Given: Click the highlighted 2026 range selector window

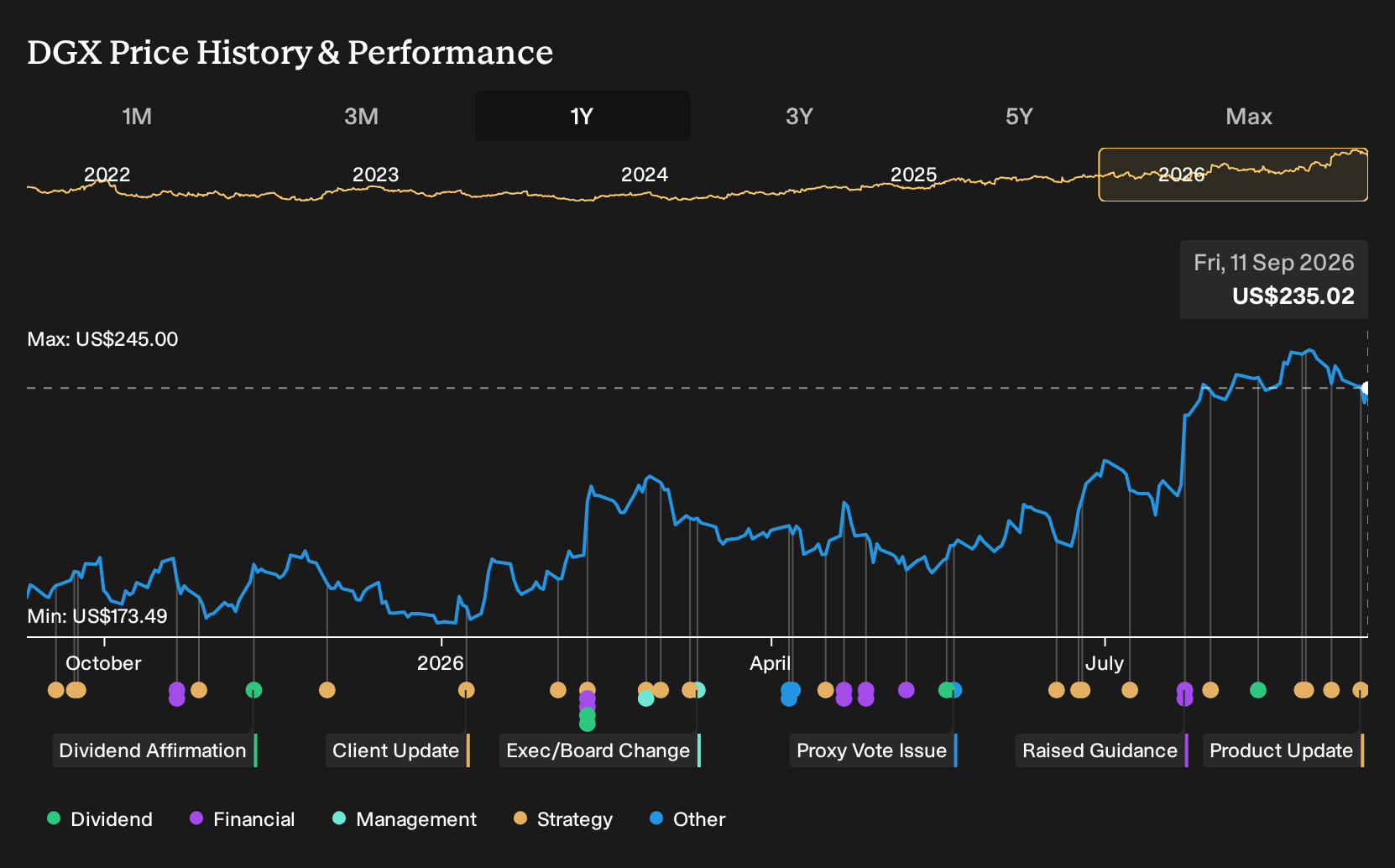Looking at the screenshot, I should (x=1233, y=175).
